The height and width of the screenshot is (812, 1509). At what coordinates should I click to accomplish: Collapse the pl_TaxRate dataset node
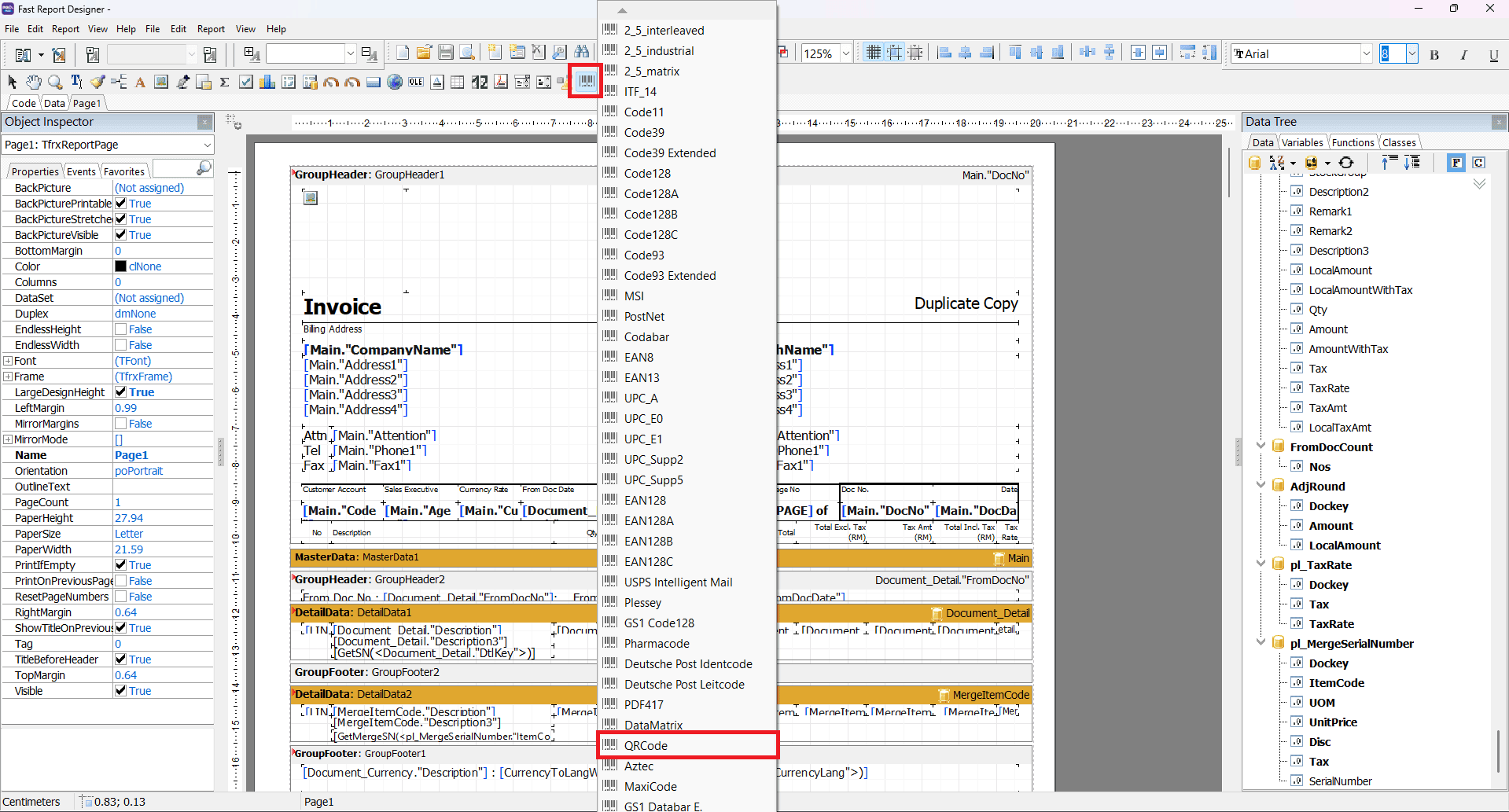tap(1261, 564)
